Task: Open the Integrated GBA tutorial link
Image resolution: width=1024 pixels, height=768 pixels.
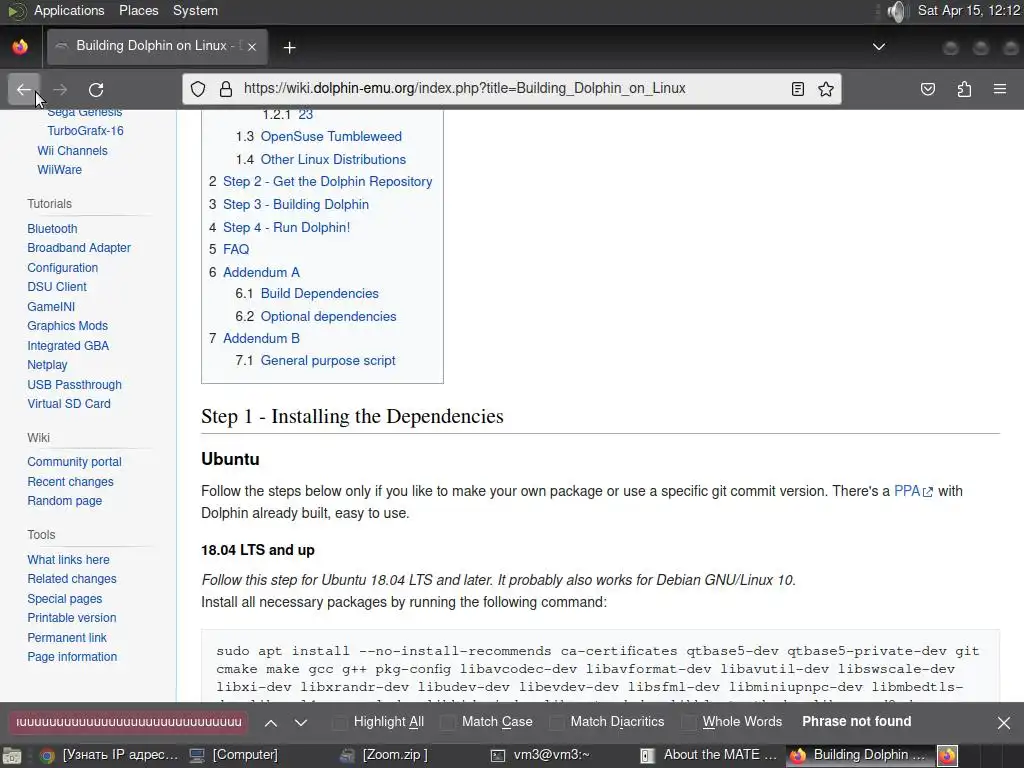Action: (68, 345)
